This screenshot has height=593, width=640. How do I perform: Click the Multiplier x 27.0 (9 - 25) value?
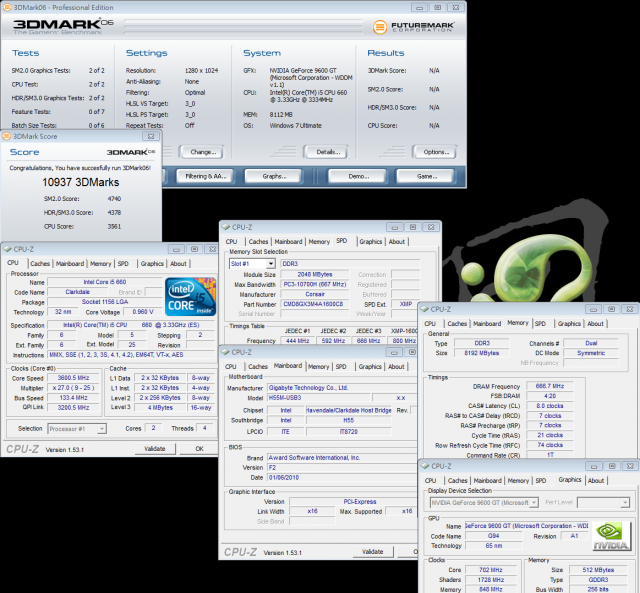coord(73,388)
